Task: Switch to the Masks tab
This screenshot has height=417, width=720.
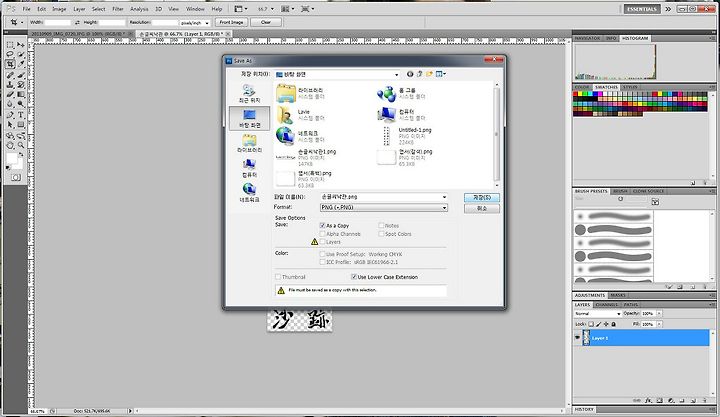Action: [618, 295]
